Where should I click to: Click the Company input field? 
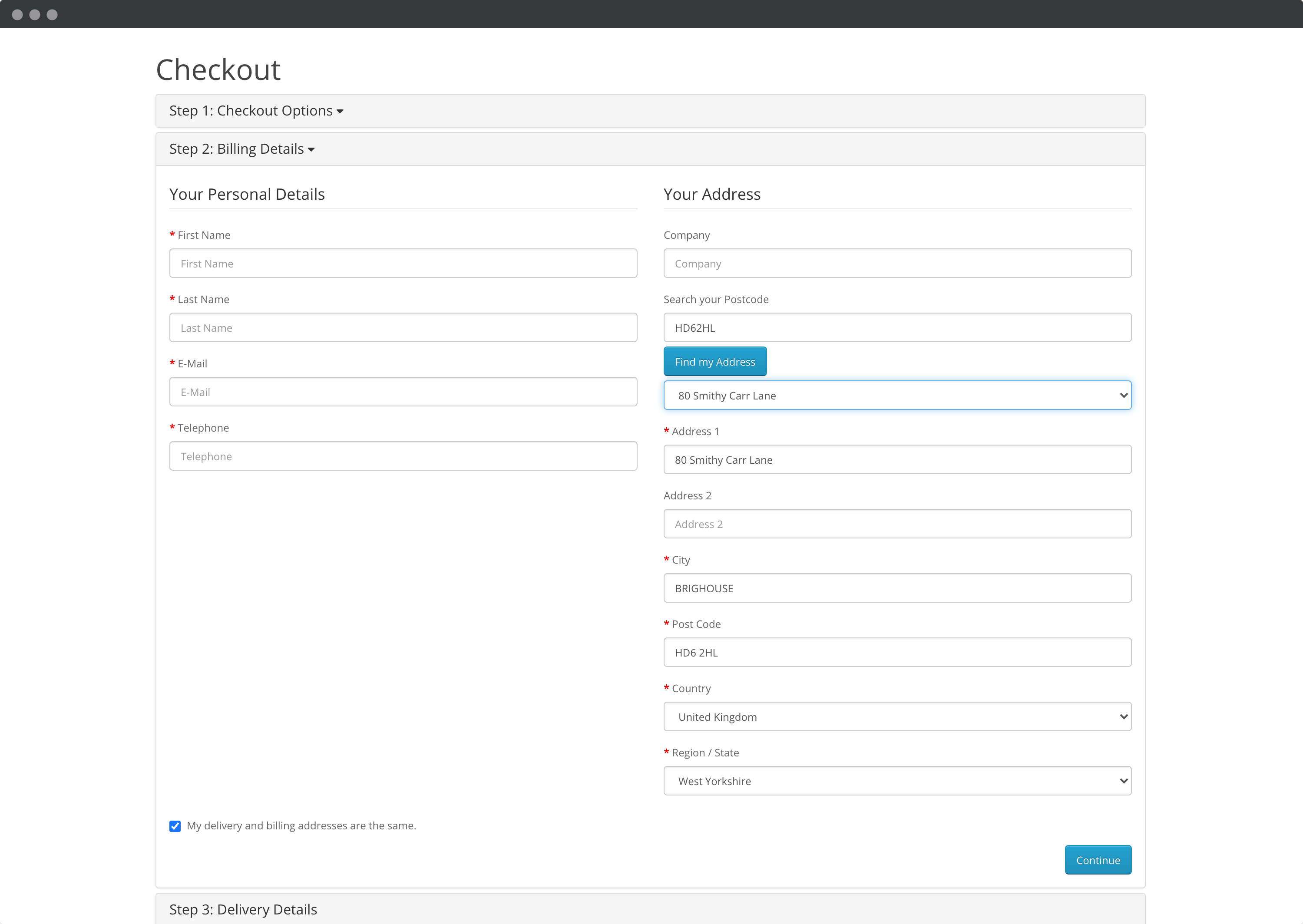(x=897, y=264)
